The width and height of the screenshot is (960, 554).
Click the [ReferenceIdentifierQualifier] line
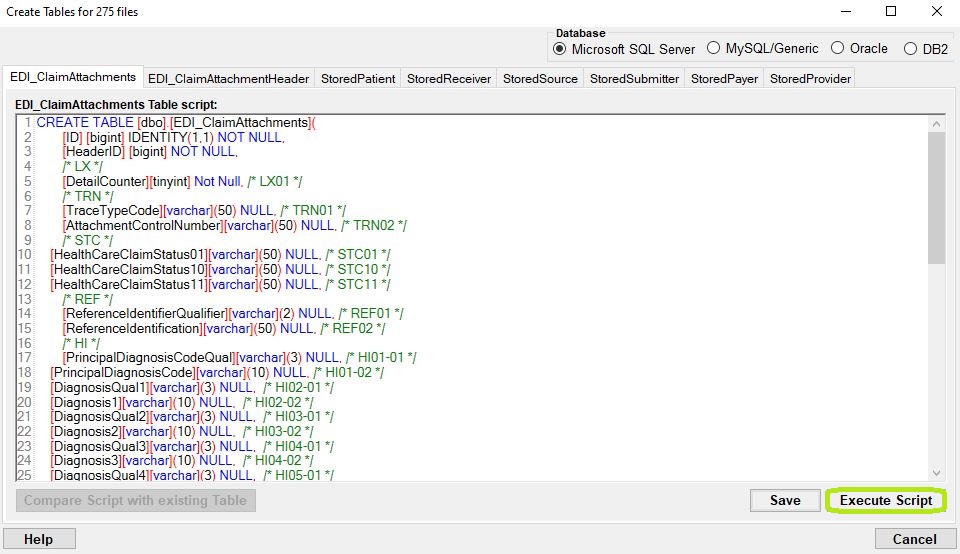point(233,313)
